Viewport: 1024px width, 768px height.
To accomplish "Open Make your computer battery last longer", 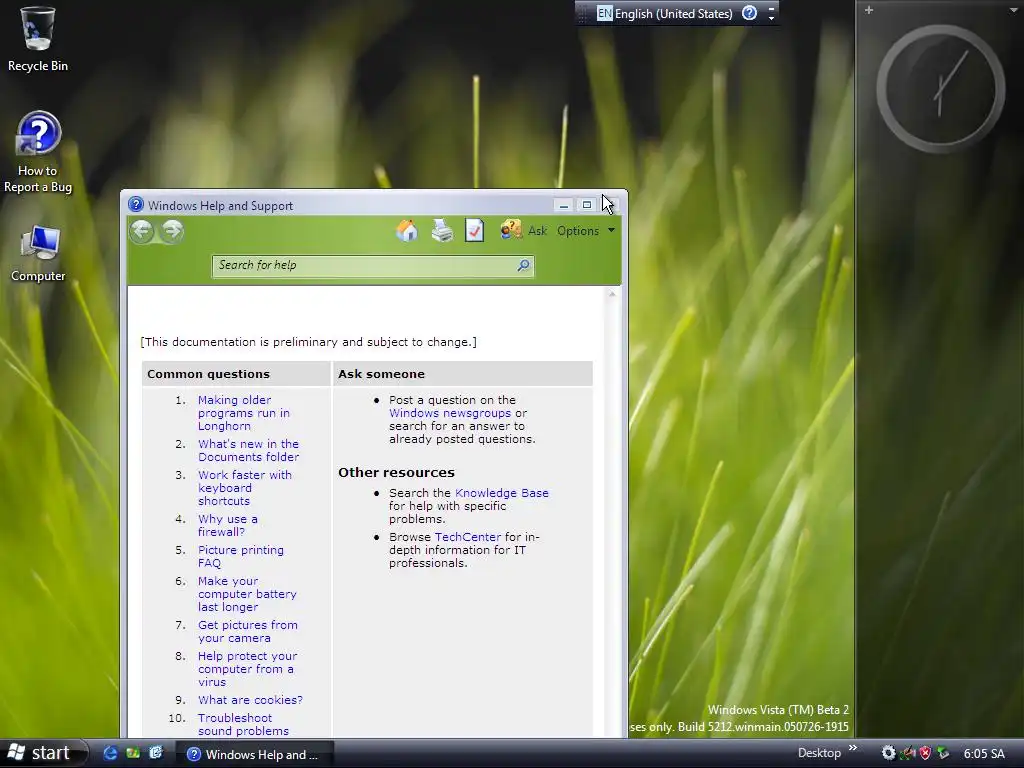I will coord(247,594).
